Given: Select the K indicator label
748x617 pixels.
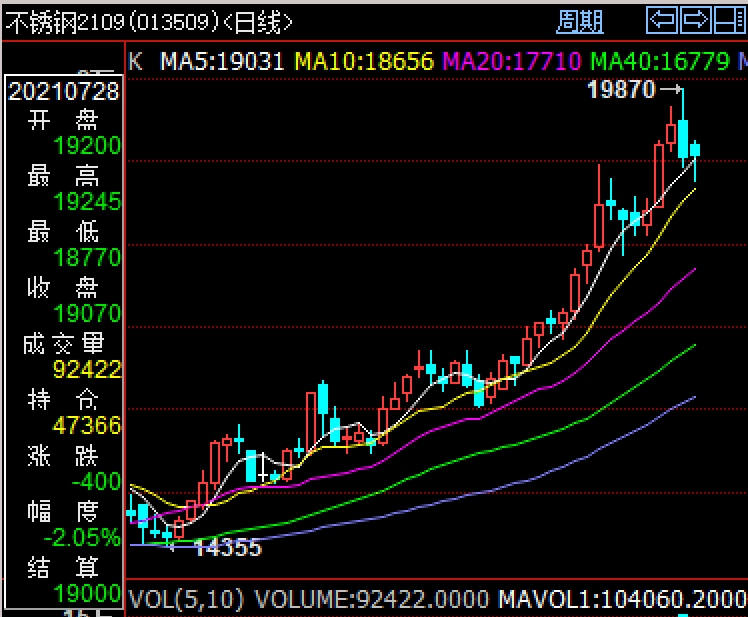Looking at the screenshot, I should click(x=135, y=62).
